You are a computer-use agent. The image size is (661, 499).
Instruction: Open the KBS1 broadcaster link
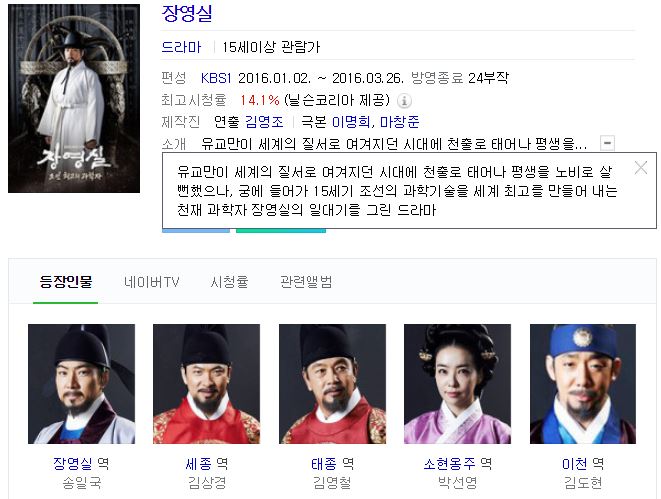[x=216, y=78]
